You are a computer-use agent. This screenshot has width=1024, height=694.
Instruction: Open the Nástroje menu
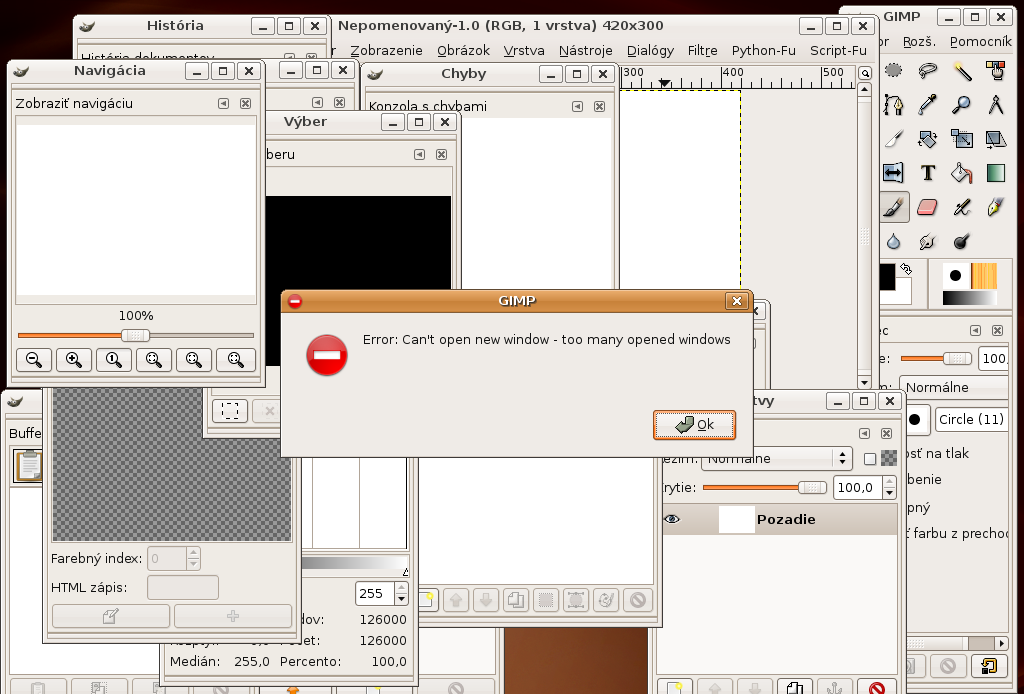[x=585, y=50]
